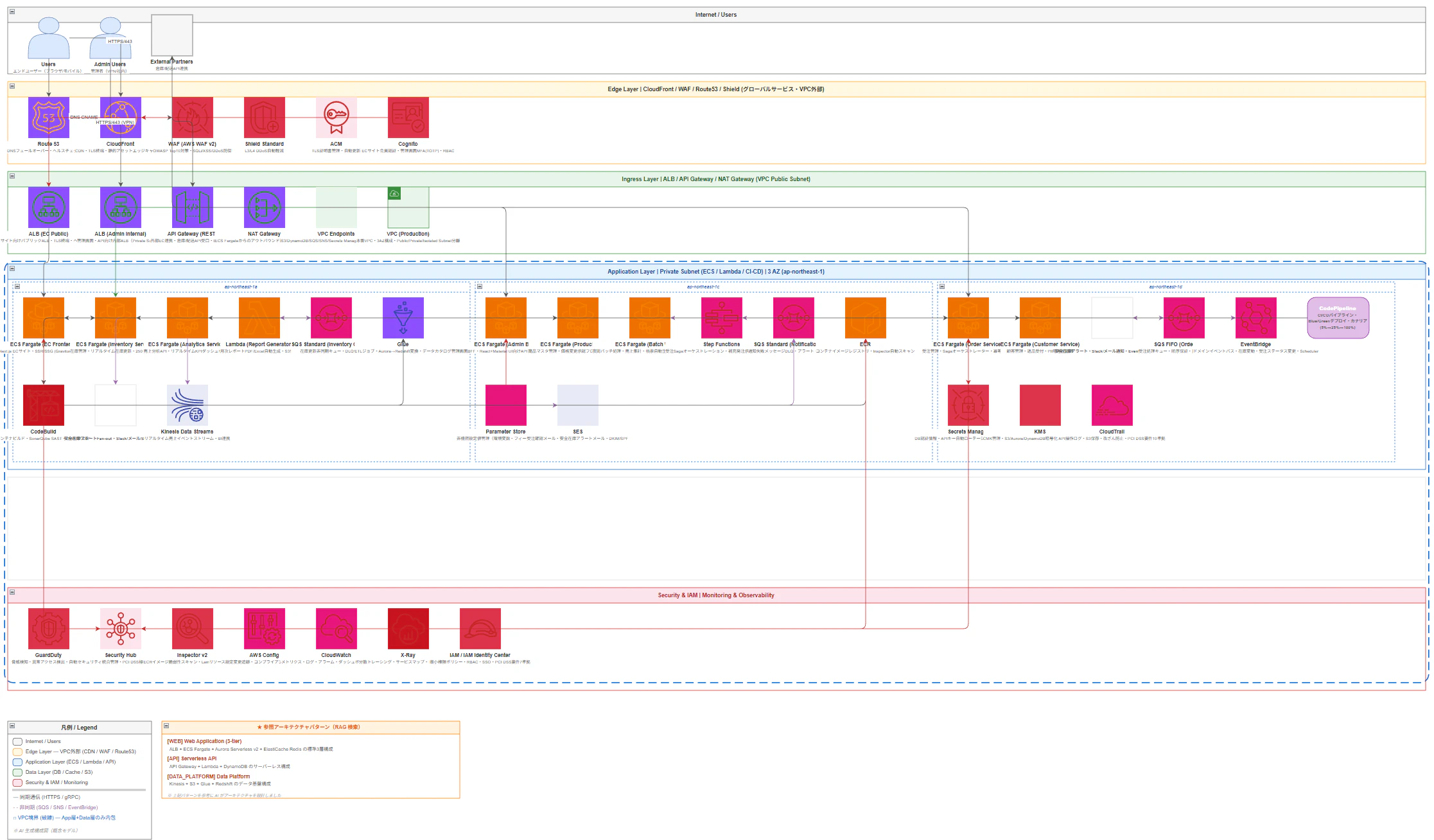This screenshot has width=1434, height=840.
Task: Collapse the RAG reference pattern box
Action: tap(166, 726)
